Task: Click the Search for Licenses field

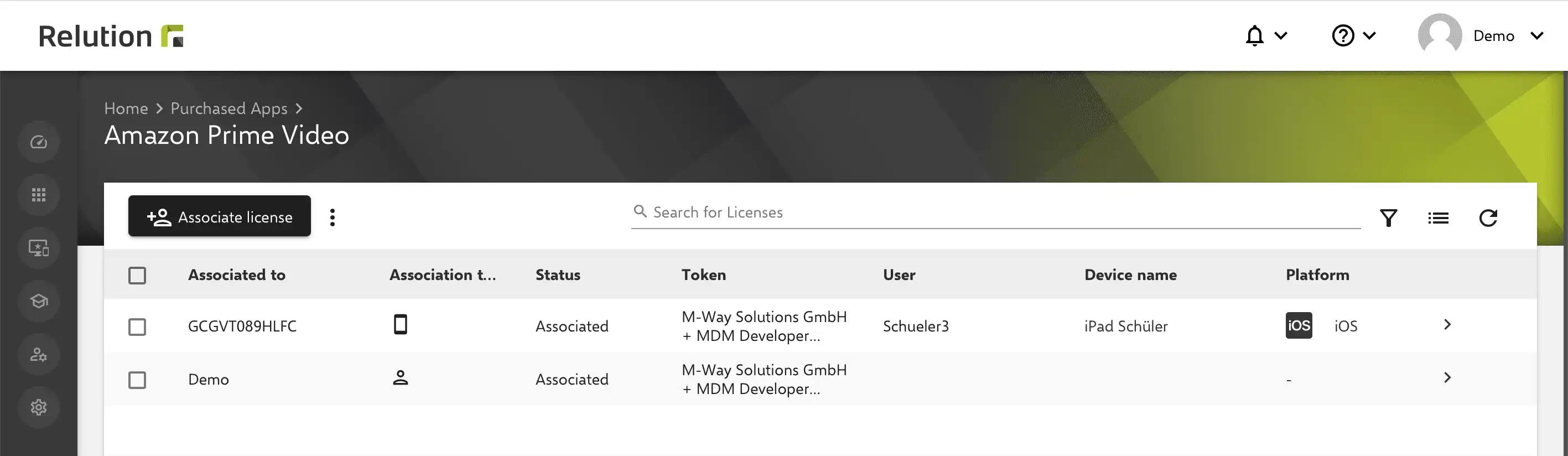Action: (996, 213)
